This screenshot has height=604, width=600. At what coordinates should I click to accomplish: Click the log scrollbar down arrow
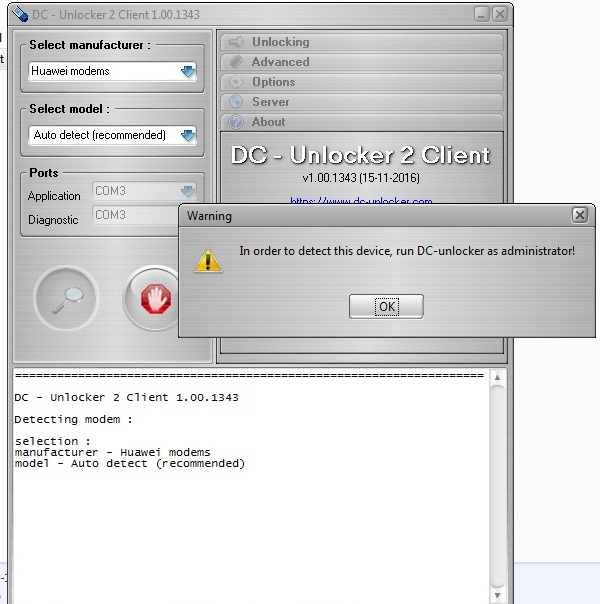(x=497, y=595)
